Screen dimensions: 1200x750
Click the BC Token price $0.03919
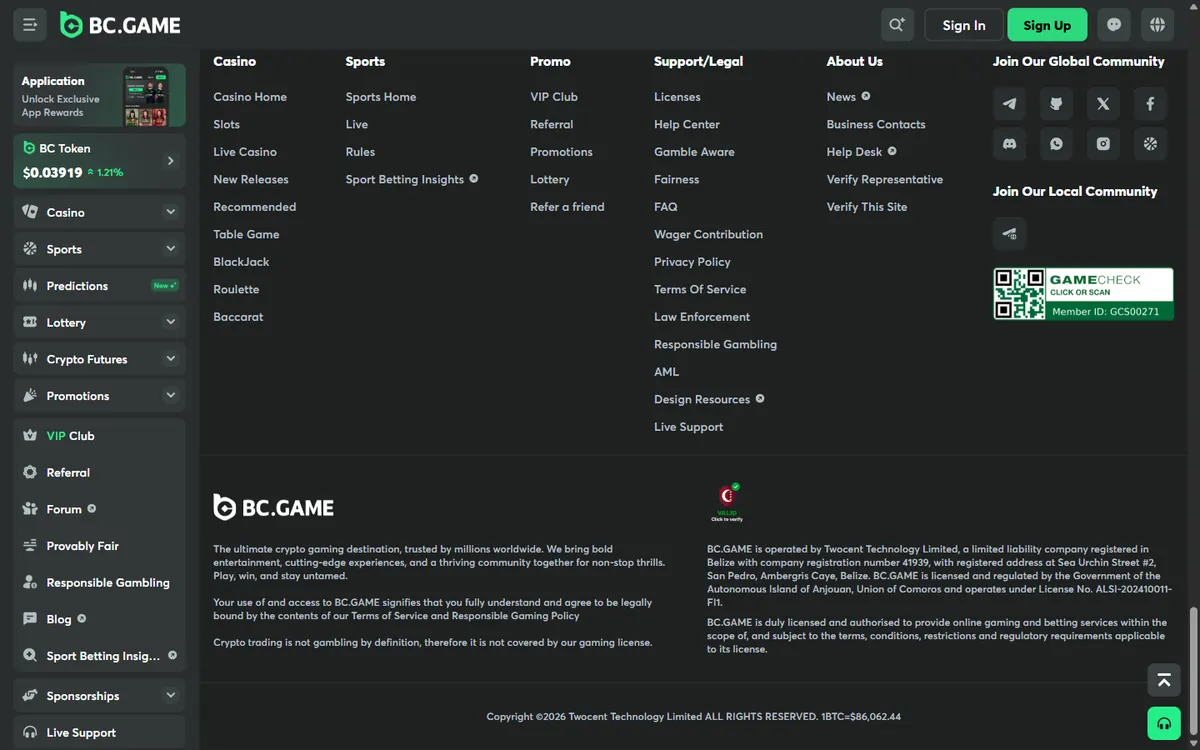tap(53, 172)
